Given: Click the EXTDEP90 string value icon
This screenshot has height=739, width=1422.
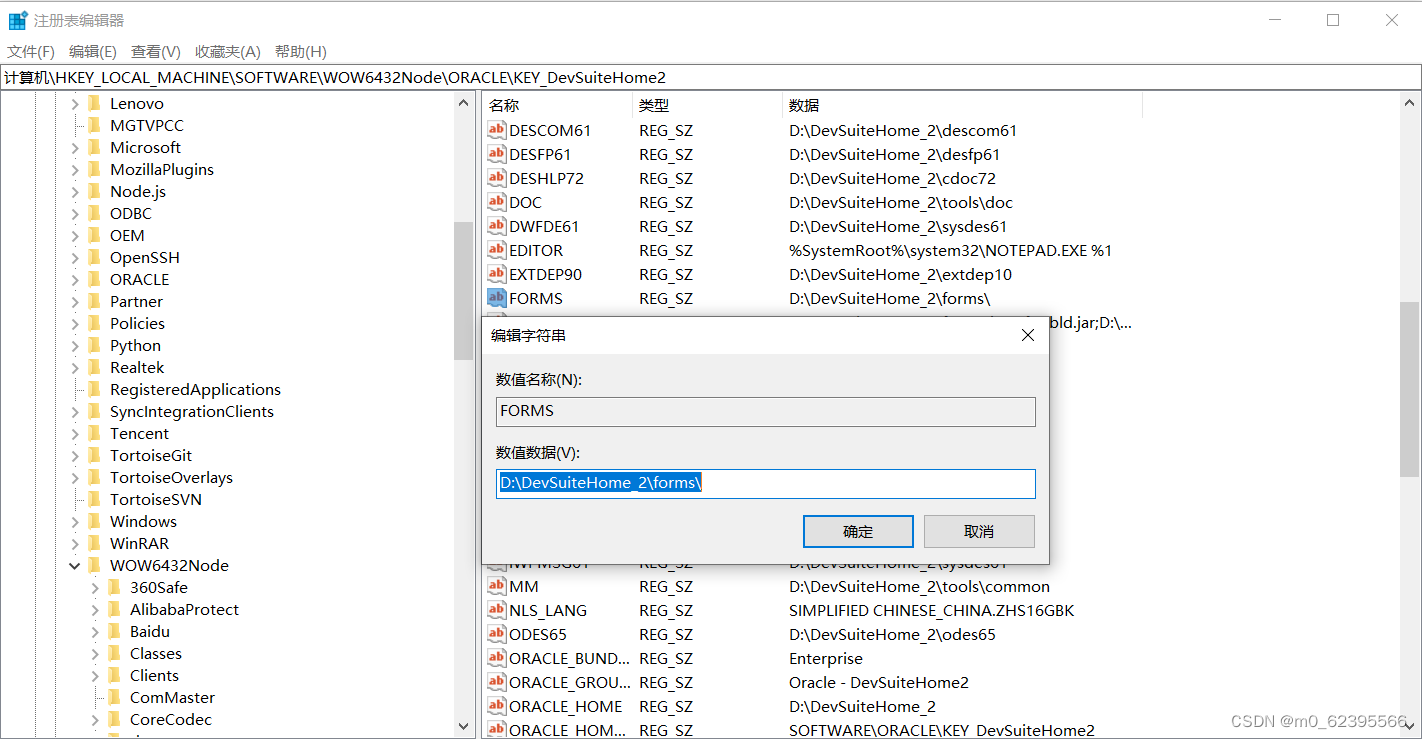Looking at the screenshot, I should [496, 274].
